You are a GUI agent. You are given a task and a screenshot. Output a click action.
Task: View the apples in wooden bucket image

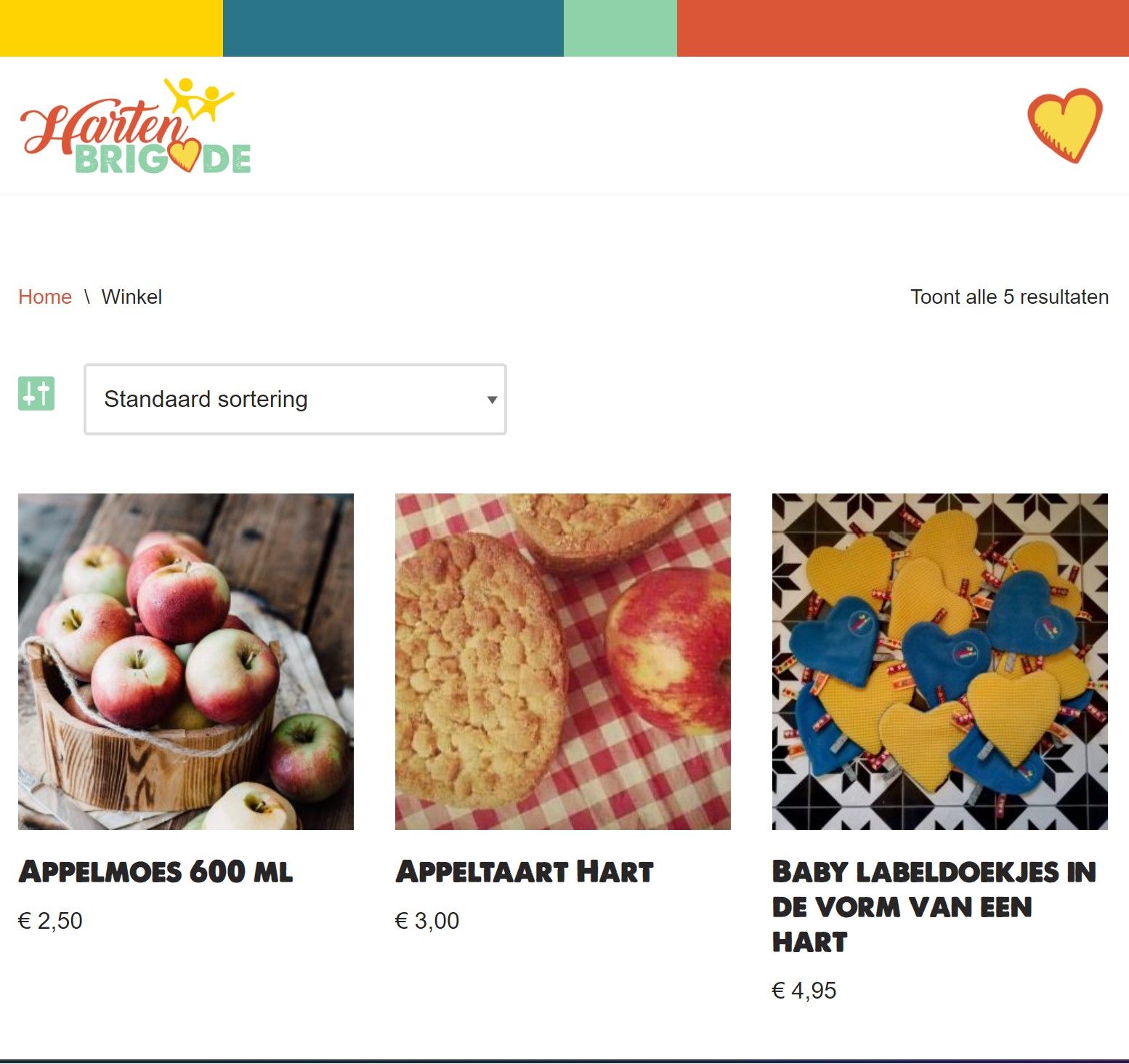tap(186, 661)
